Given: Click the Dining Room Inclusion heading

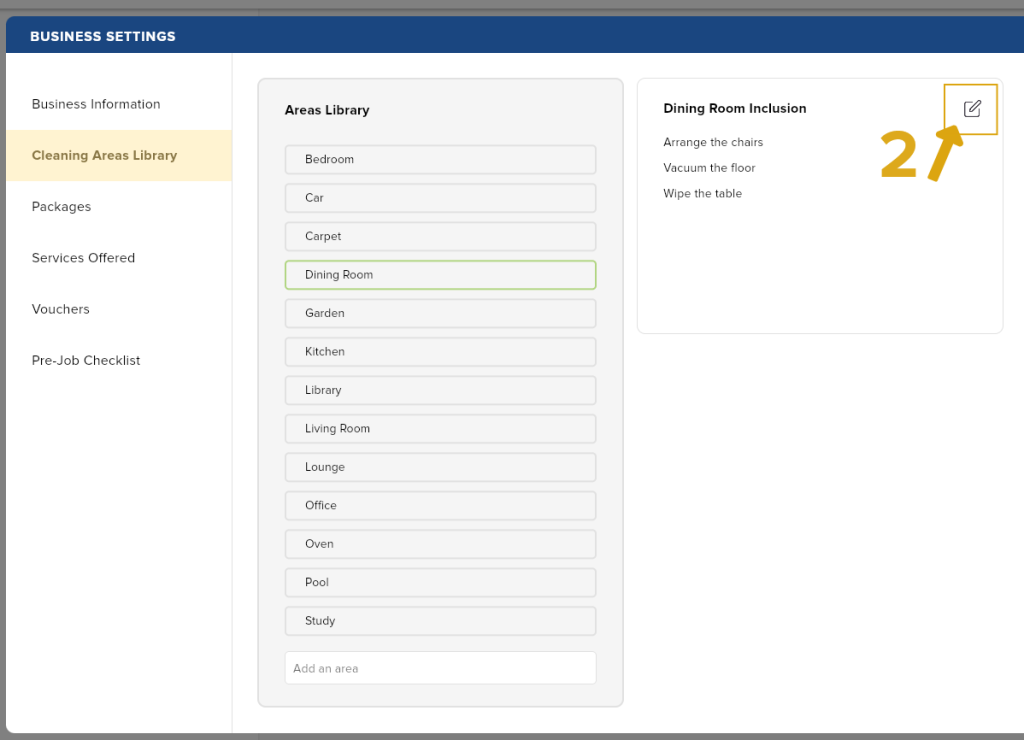Looking at the screenshot, I should (735, 108).
